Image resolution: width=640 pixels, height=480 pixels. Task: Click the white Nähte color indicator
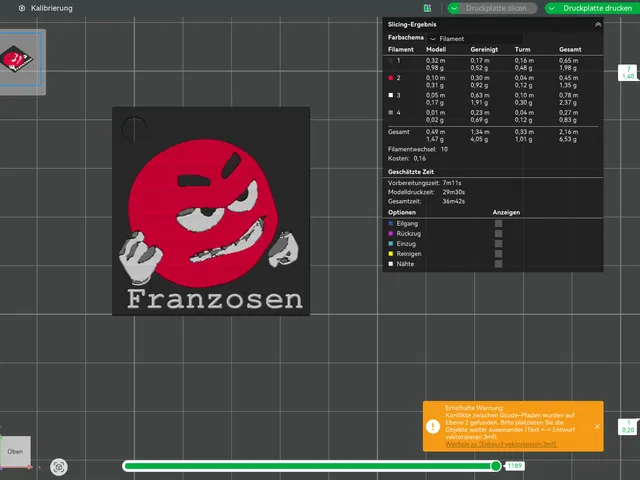[391, 264]
